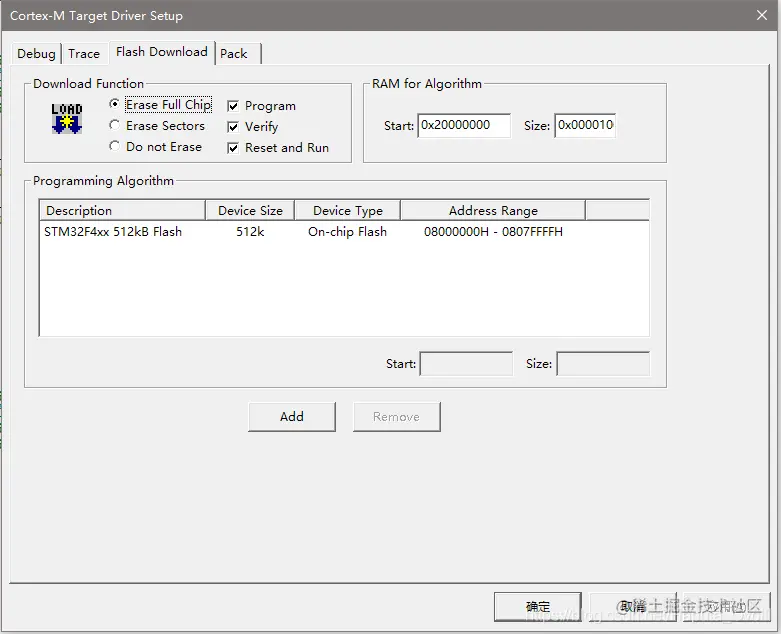Click the On-chip Flash cell
Image resolution: width=781 pixels, height=634 pixels.
tap(347, 232)
